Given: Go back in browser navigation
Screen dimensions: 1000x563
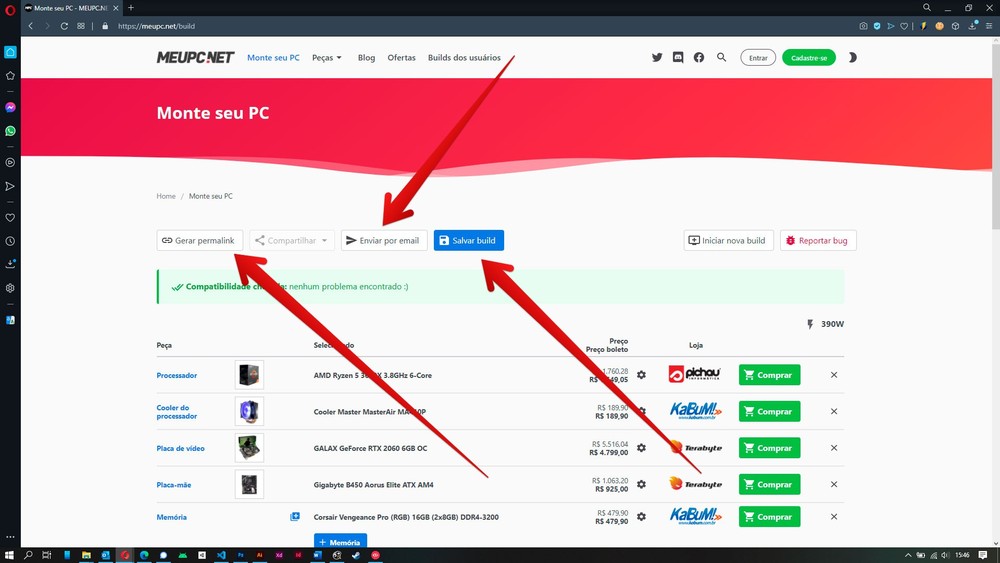Looking at the screenshot, I should pyautogui.click(x=30, y=26).
